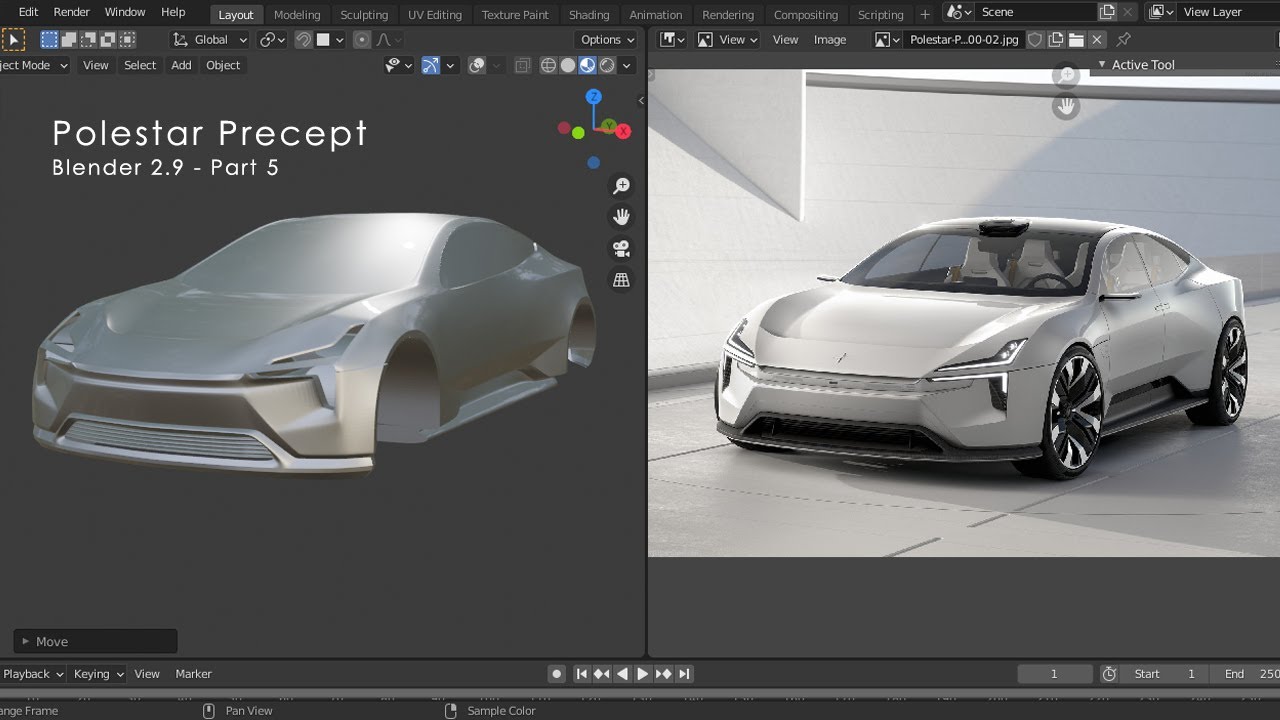Screen dimensions: 1280x720
Task: Choose the 'Set new selection' mode icon
Action: 49,40
